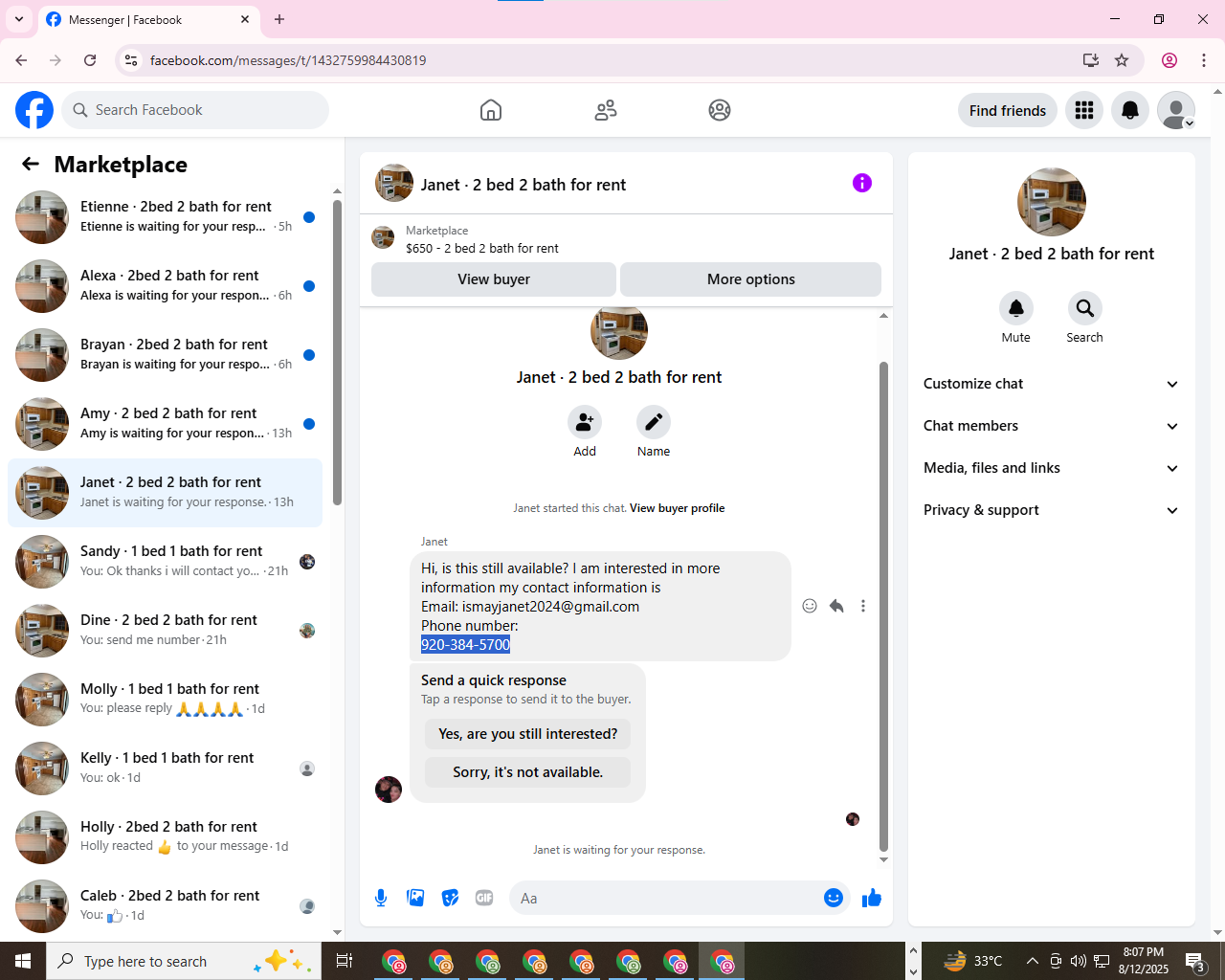Open the Friends icon in top navigation
Viewport: 1225px width, 980px height.
(x=606, y=110)
